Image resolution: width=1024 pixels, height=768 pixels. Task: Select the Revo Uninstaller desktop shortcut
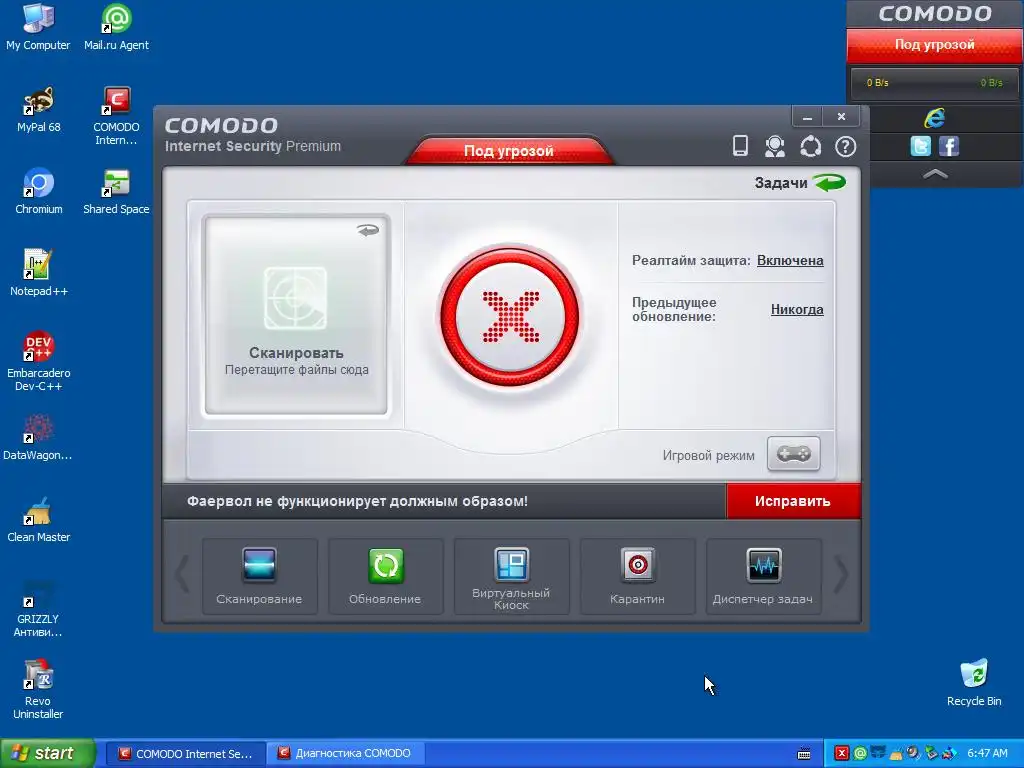point(38,690)
